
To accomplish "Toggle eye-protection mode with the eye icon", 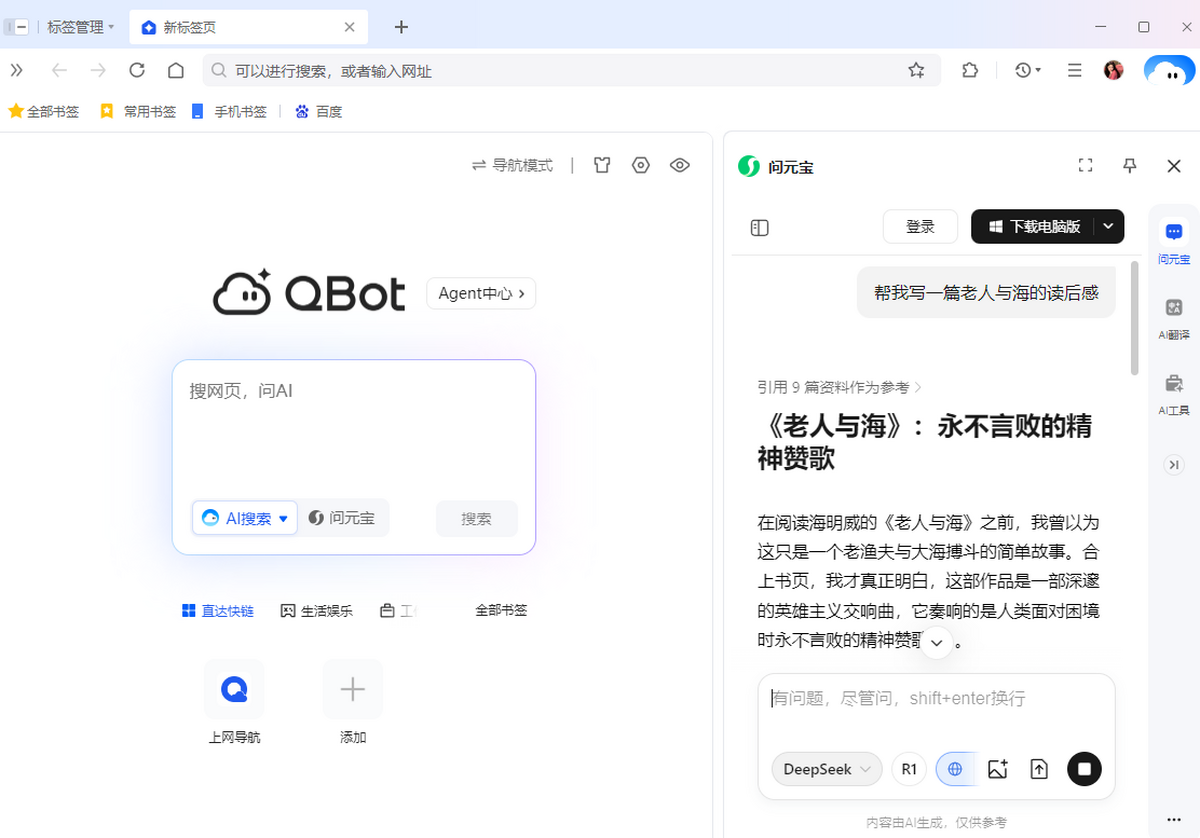I will [680, 165].
